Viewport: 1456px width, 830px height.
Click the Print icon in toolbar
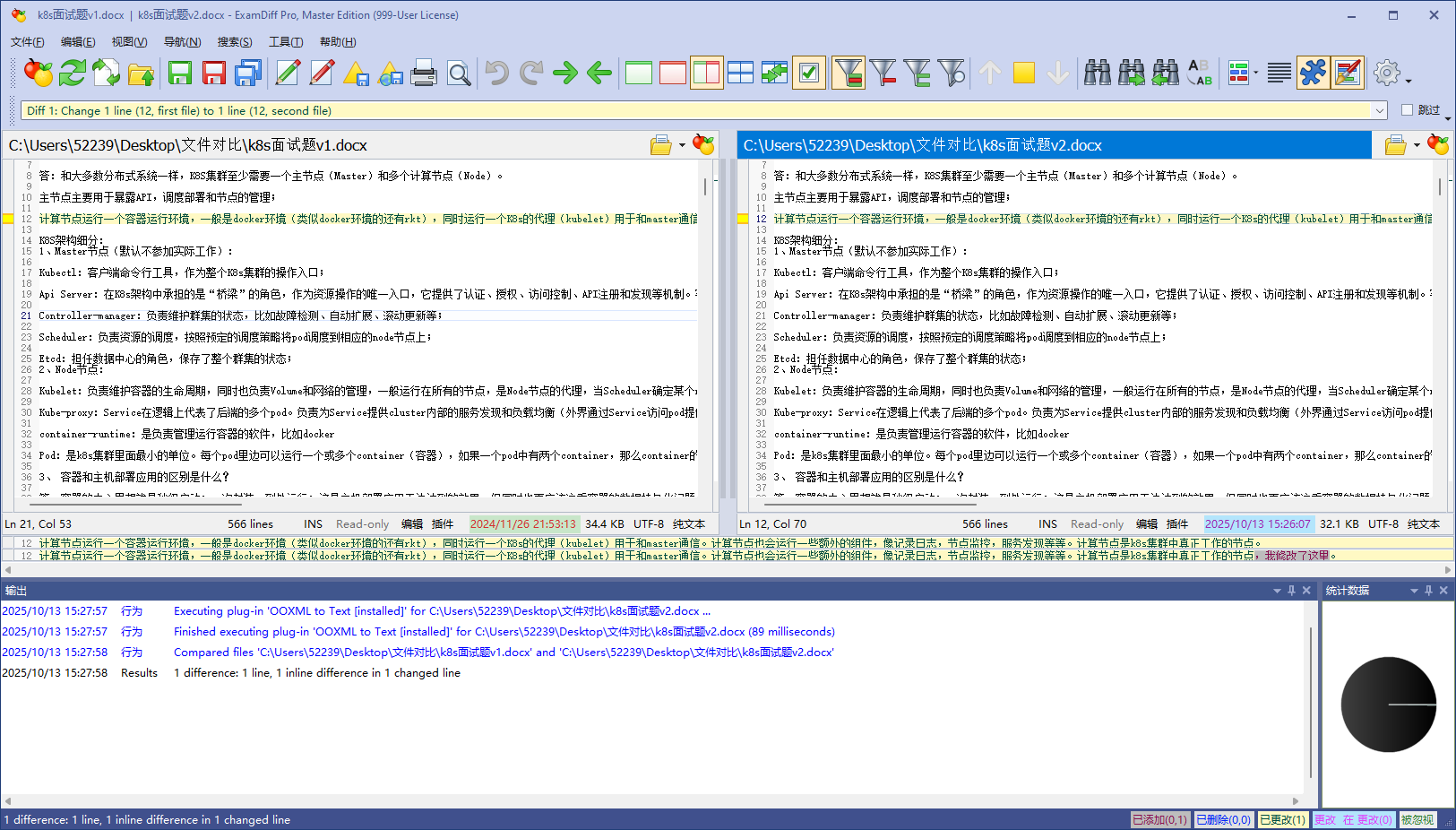(424, 73)
